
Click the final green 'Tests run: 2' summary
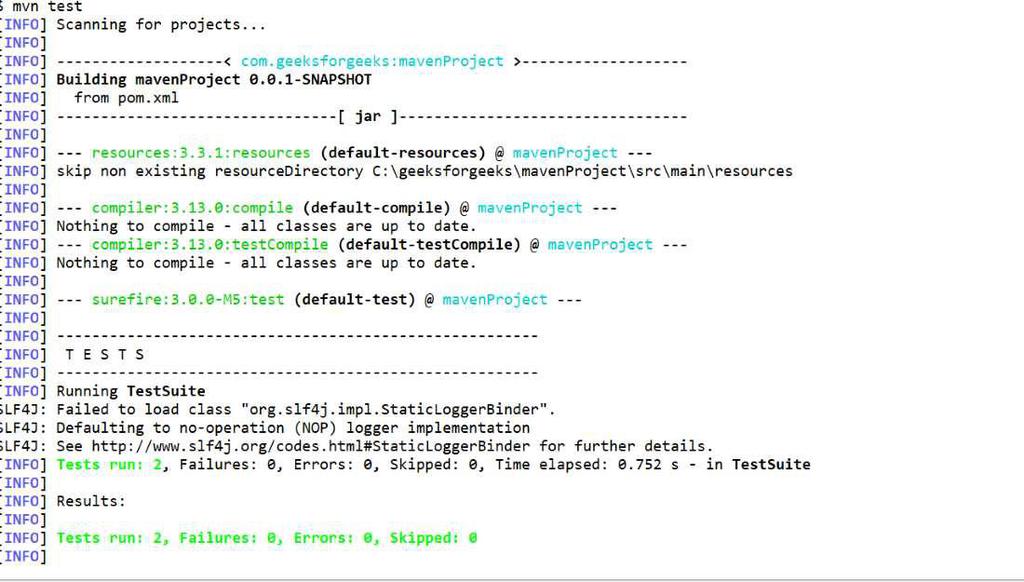click(266, 538)
